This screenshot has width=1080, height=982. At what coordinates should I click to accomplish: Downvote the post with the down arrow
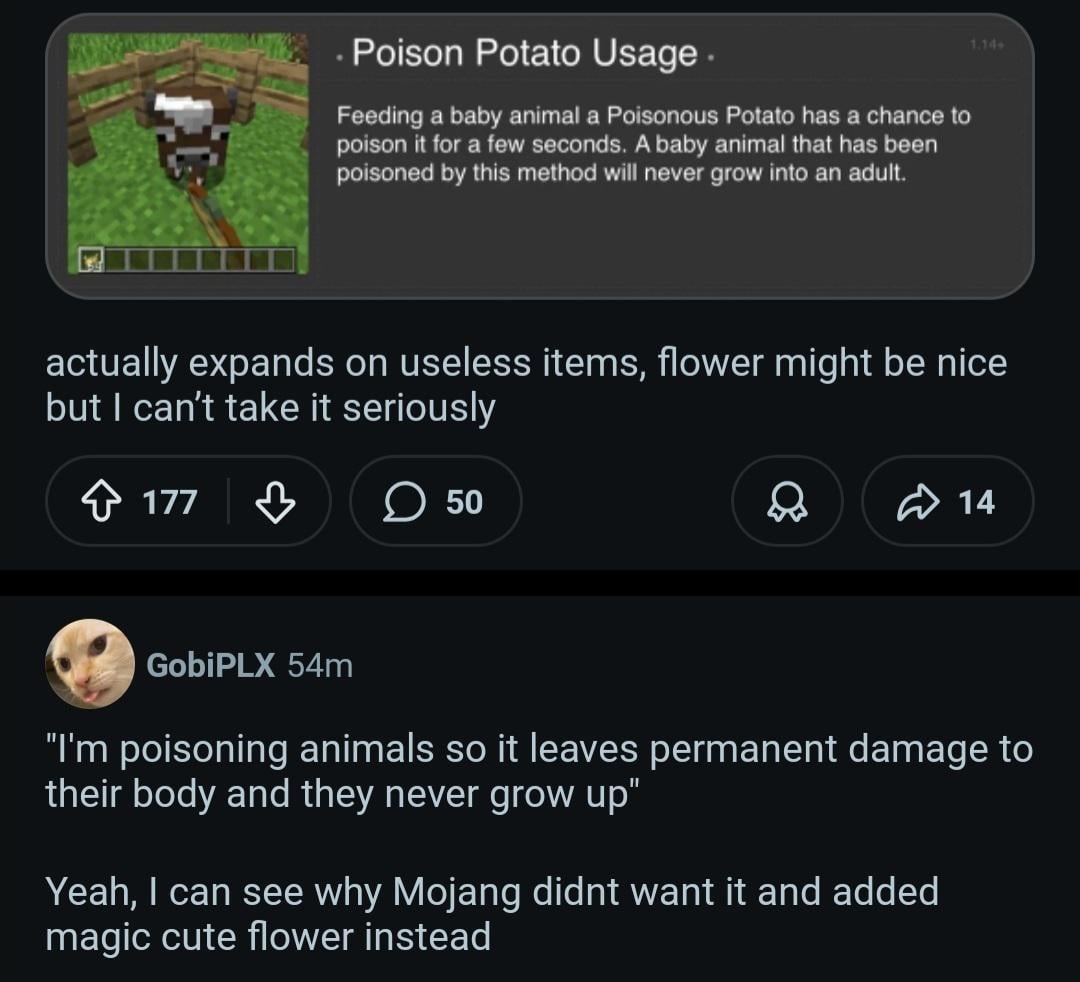click(x=276, y=501)
